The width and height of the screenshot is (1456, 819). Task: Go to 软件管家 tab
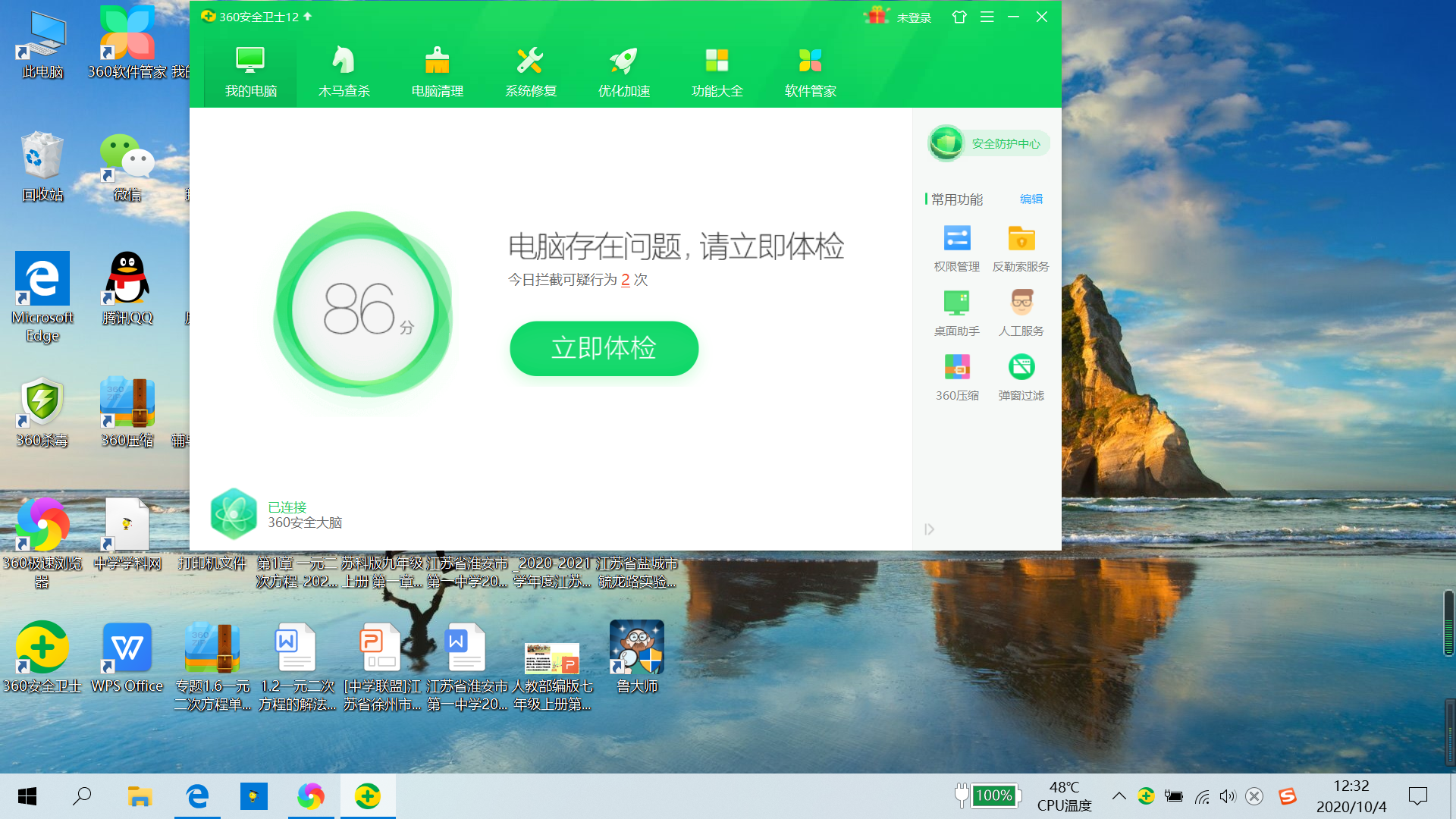click(810, 72)
